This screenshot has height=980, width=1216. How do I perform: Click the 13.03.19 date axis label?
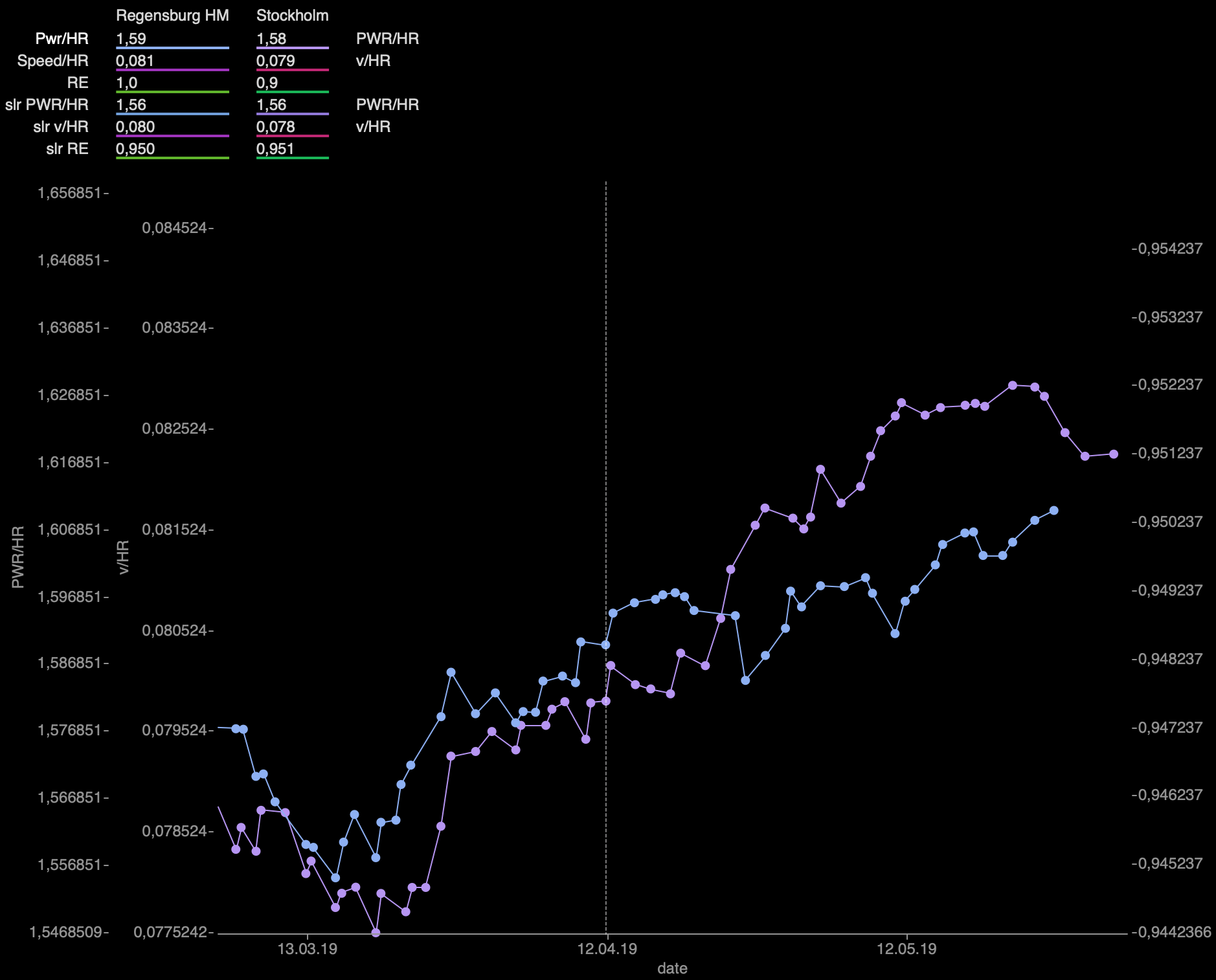click(x=307, y=950)
